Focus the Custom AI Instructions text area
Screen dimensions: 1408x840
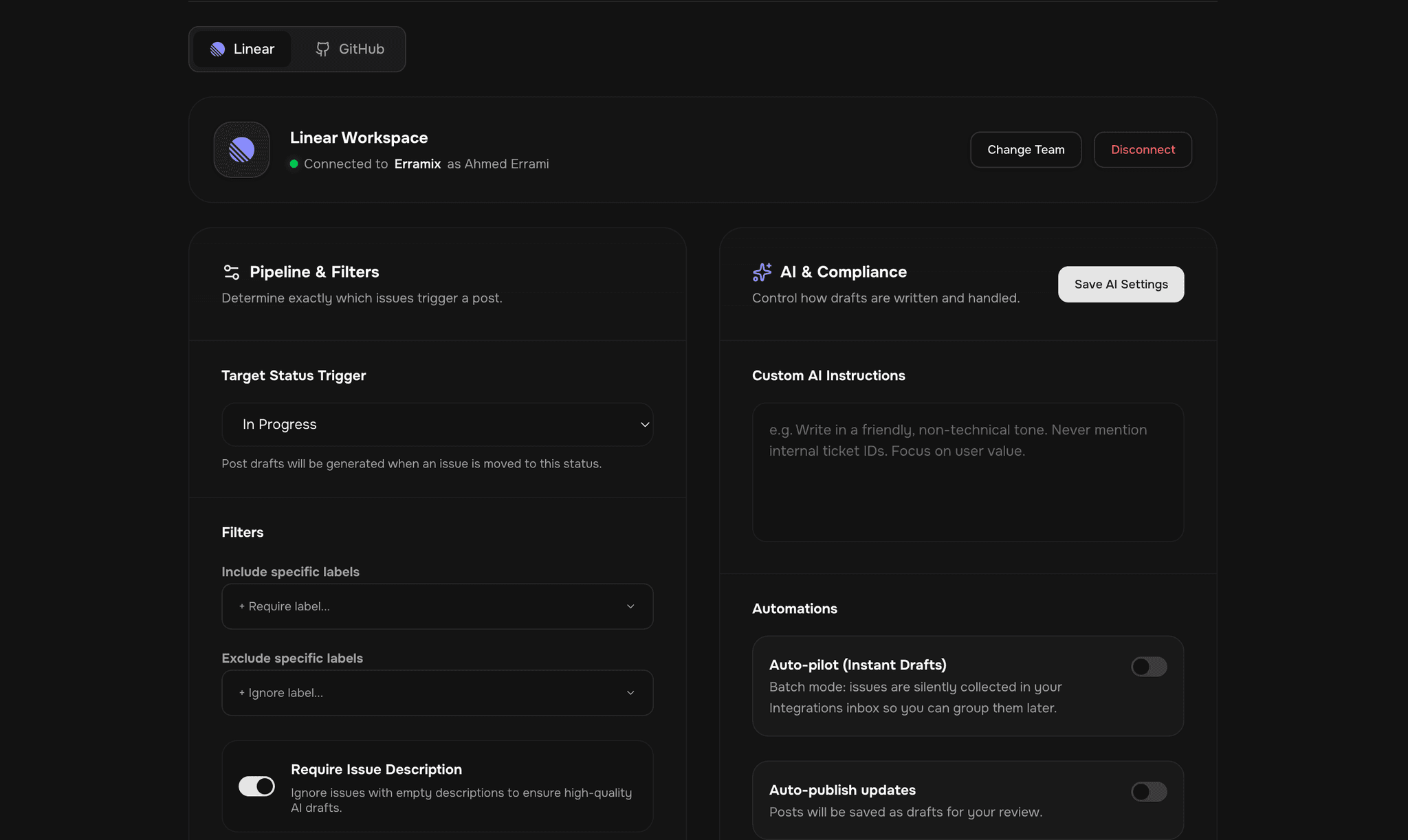pos(968,472)
